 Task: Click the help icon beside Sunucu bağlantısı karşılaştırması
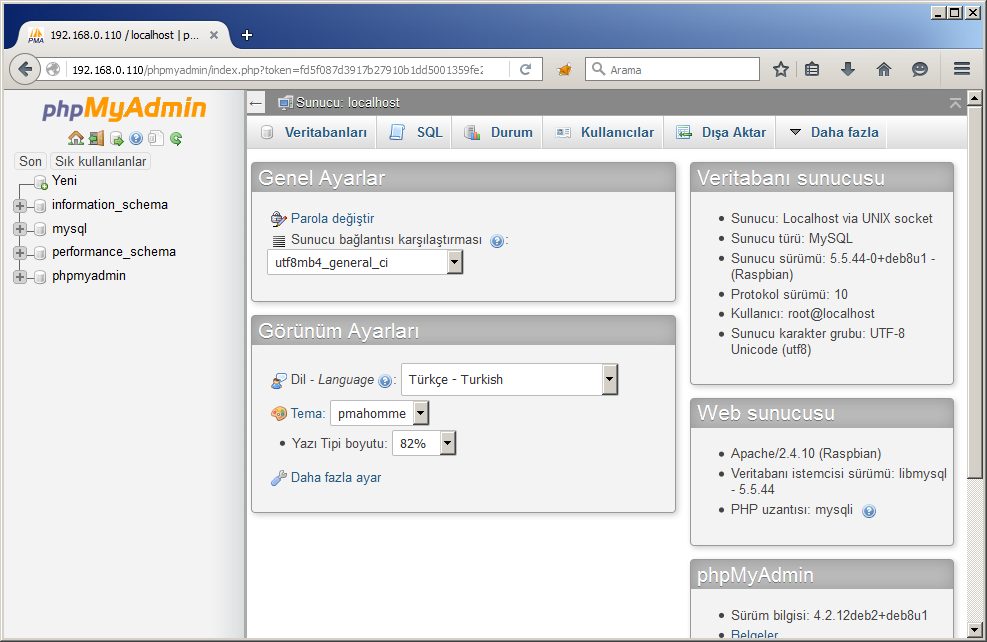(x=497, y=241)
